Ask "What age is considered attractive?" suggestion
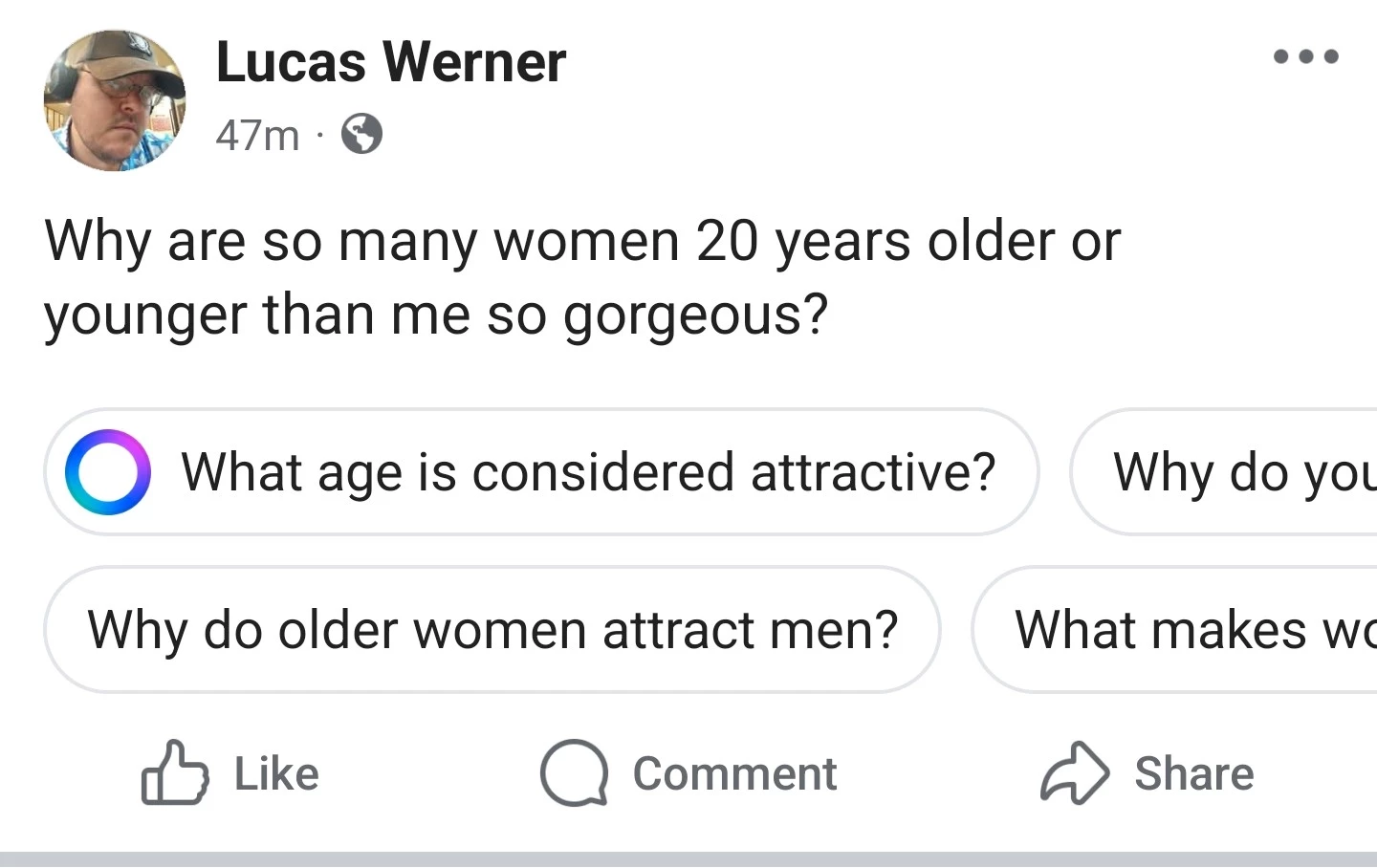Viewport: 1377px width, 868px height. (x=588, y=472)
